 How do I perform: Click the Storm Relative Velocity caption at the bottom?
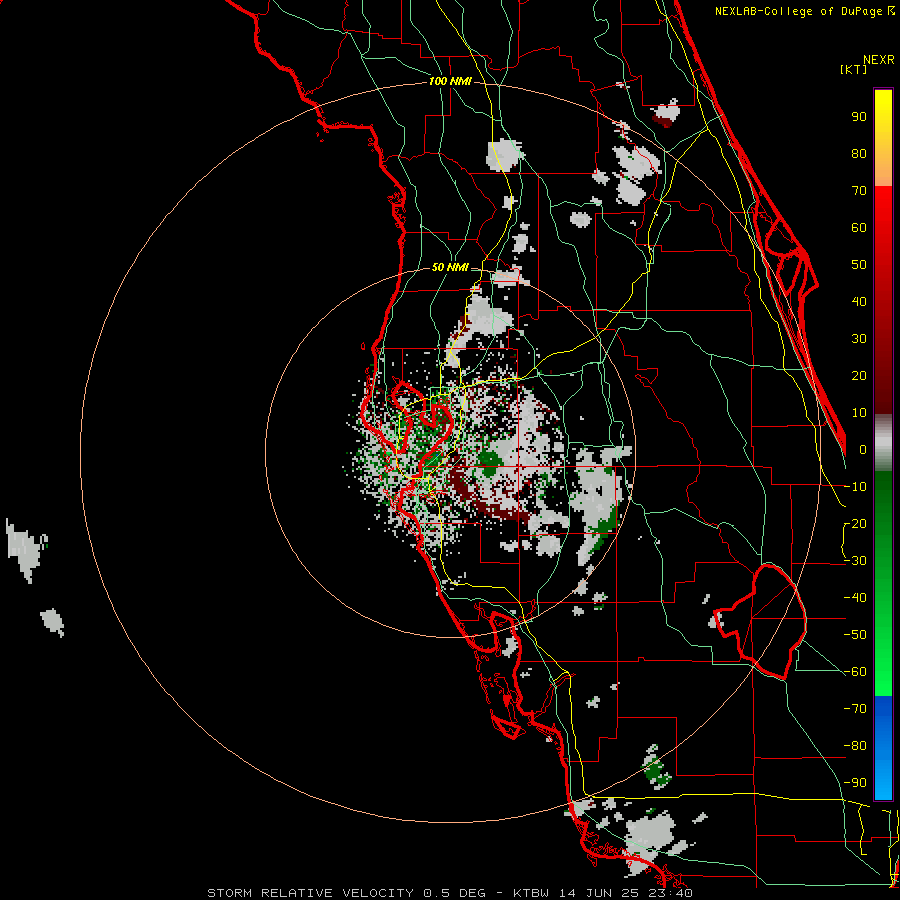tap(449, 893)
